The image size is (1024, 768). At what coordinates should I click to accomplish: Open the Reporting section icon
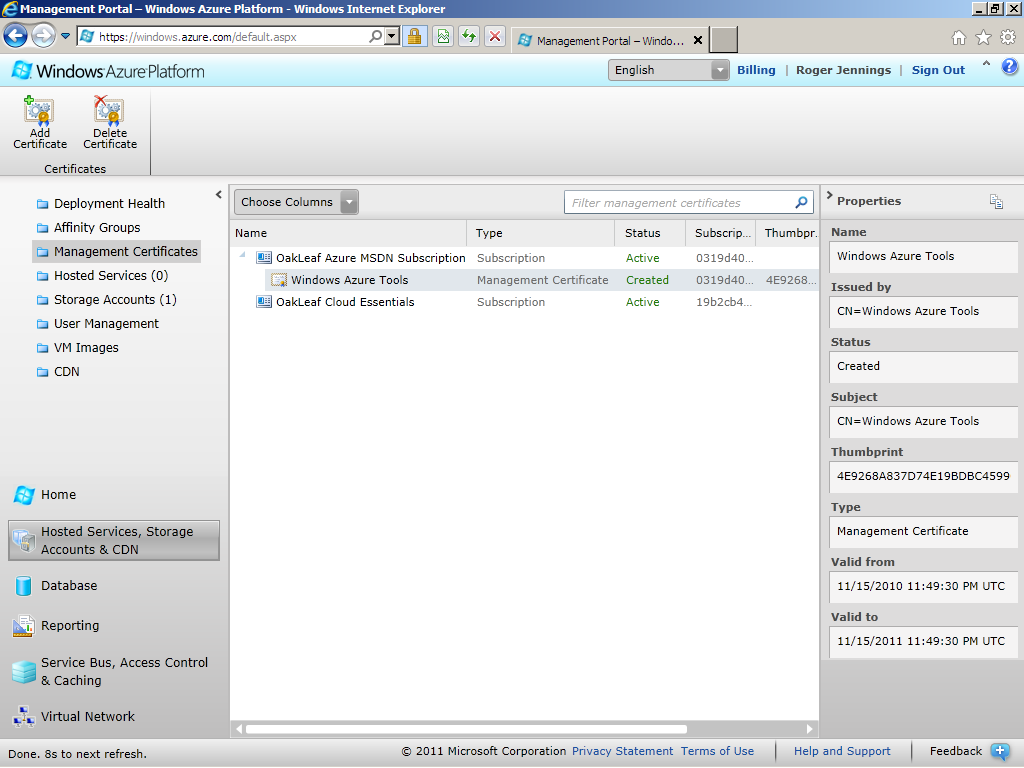tap(24, 626)
